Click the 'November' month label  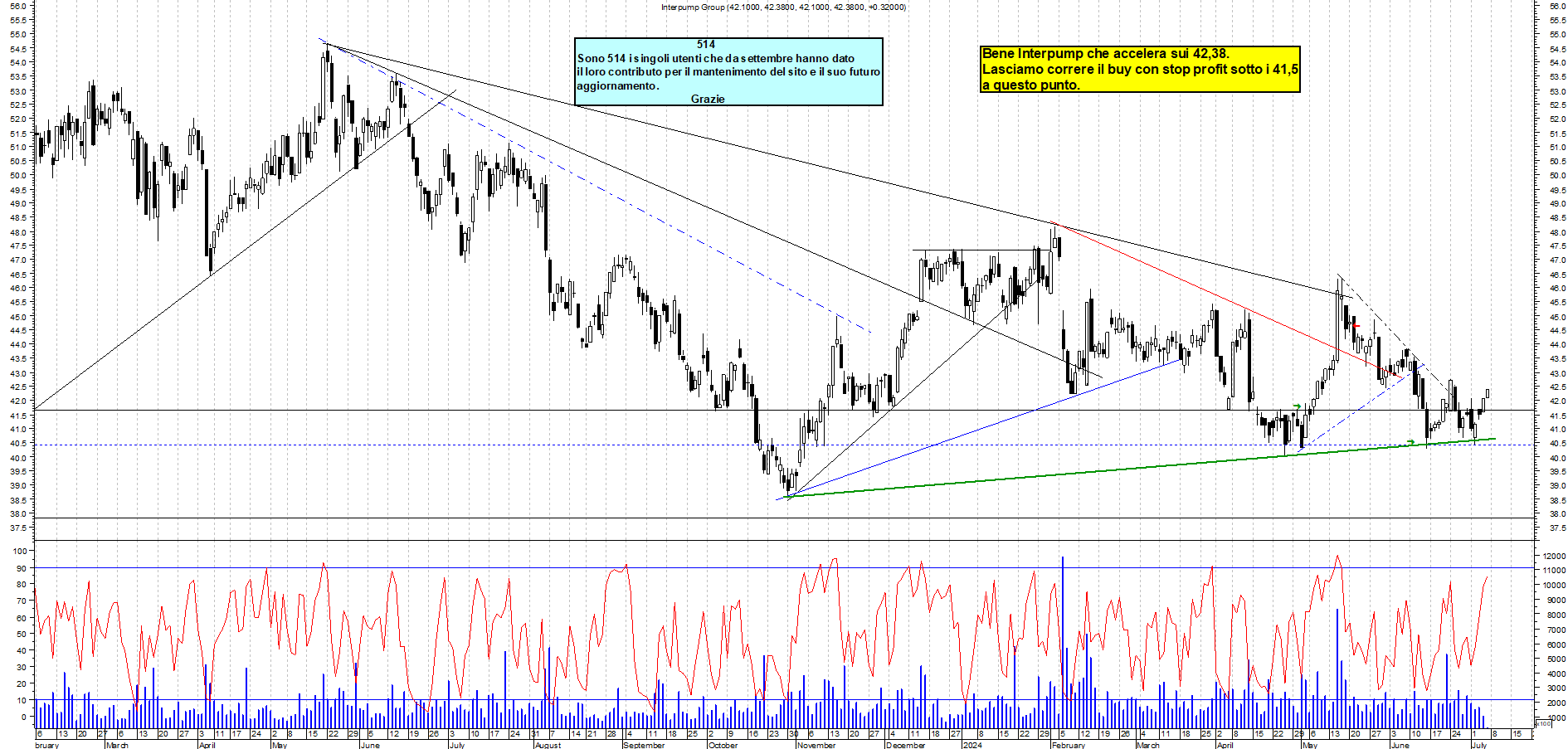(817, 745)
